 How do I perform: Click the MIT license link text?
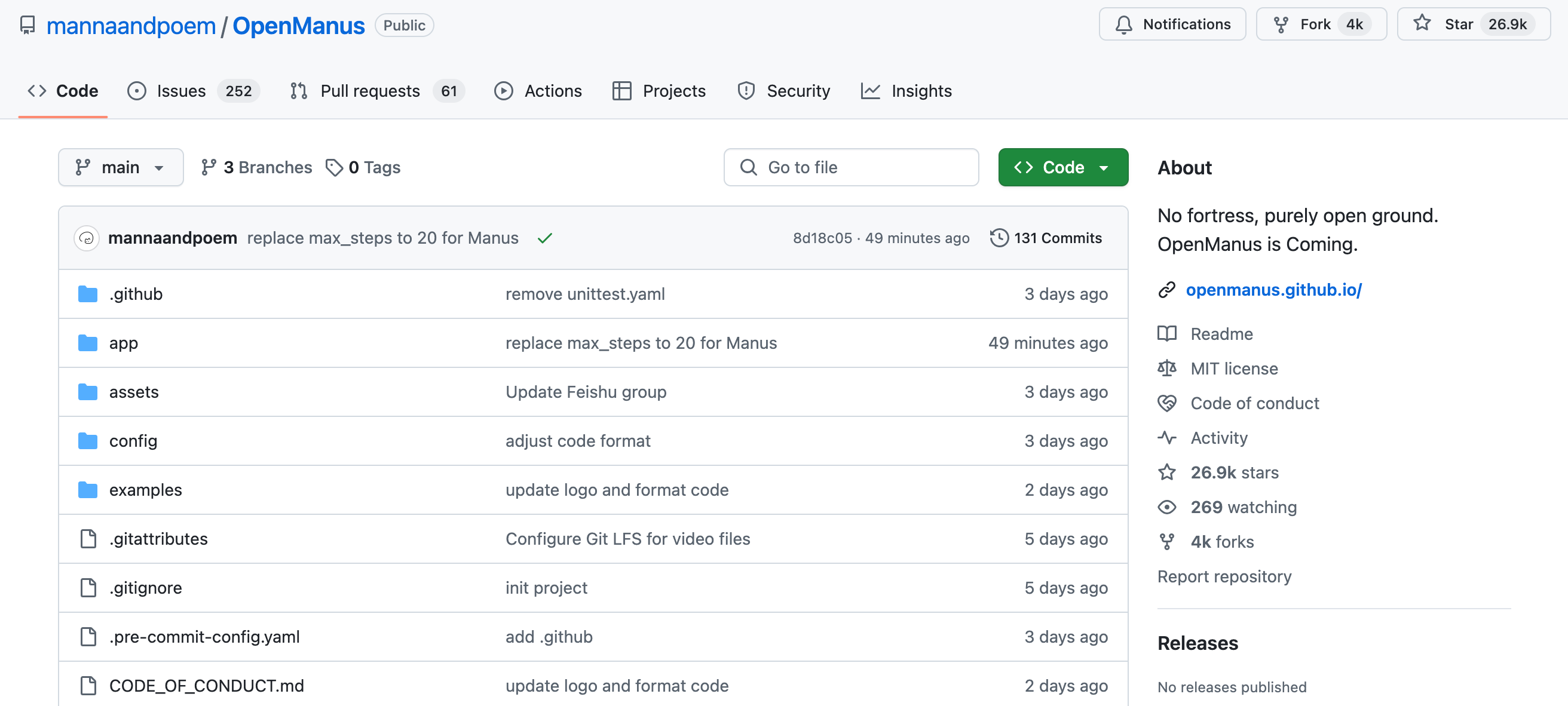pos(1234,368)
